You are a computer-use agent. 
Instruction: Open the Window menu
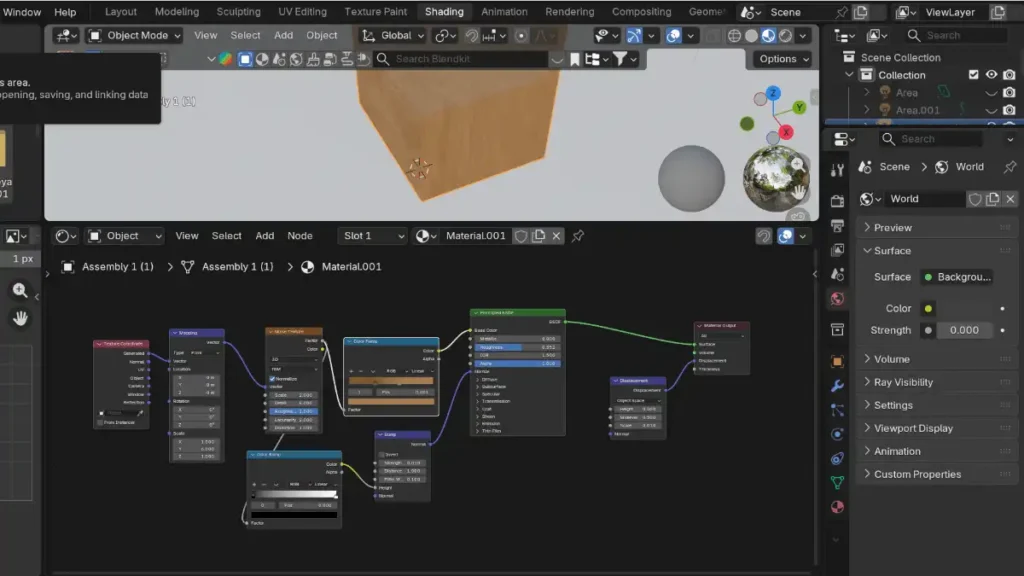pyautogui.click(x=22, y=12)
